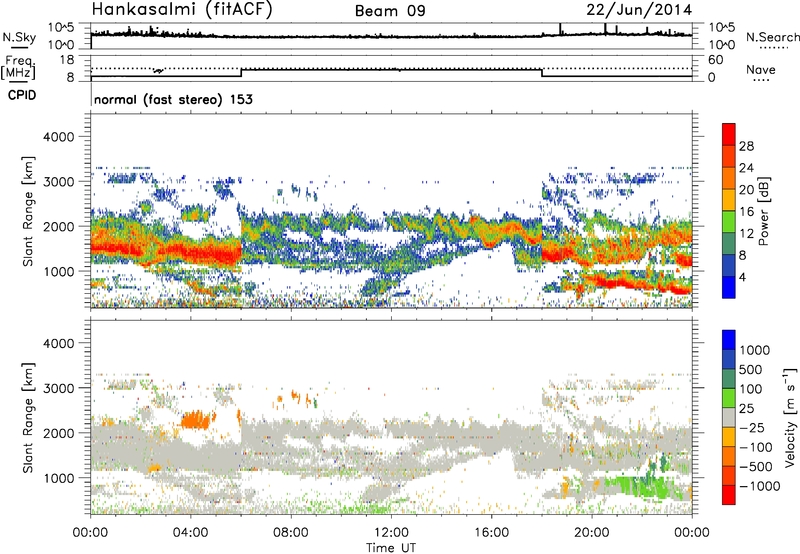The height and width of the screenshot is (554, 800).
Task: Click the '18' frequency axis tick label
Action: coord(66,60)
